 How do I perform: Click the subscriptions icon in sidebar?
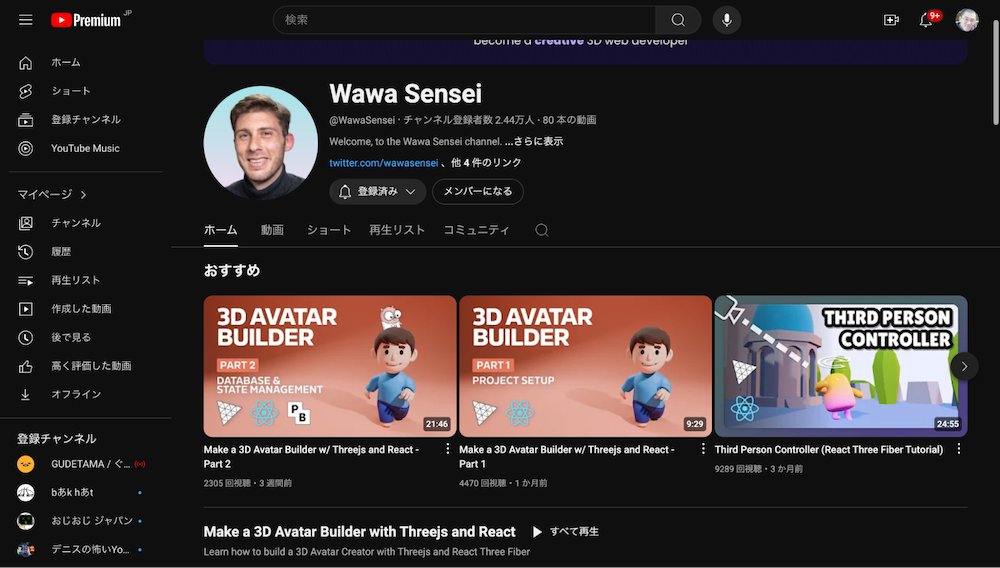[x=26, y=120]
